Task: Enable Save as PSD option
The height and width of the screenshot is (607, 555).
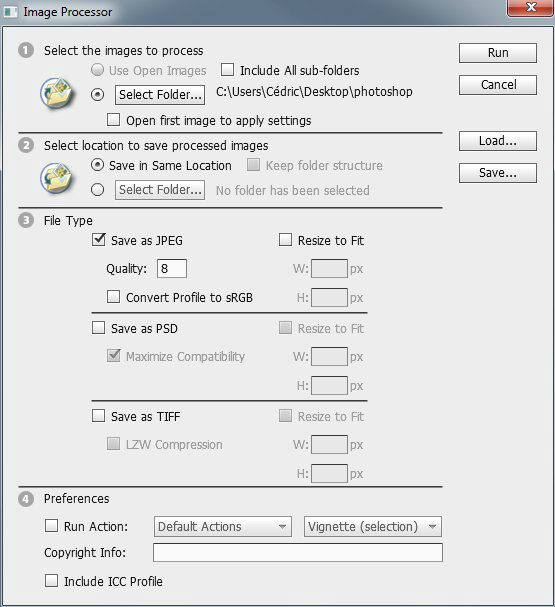Action: click(x=98, y=328)
